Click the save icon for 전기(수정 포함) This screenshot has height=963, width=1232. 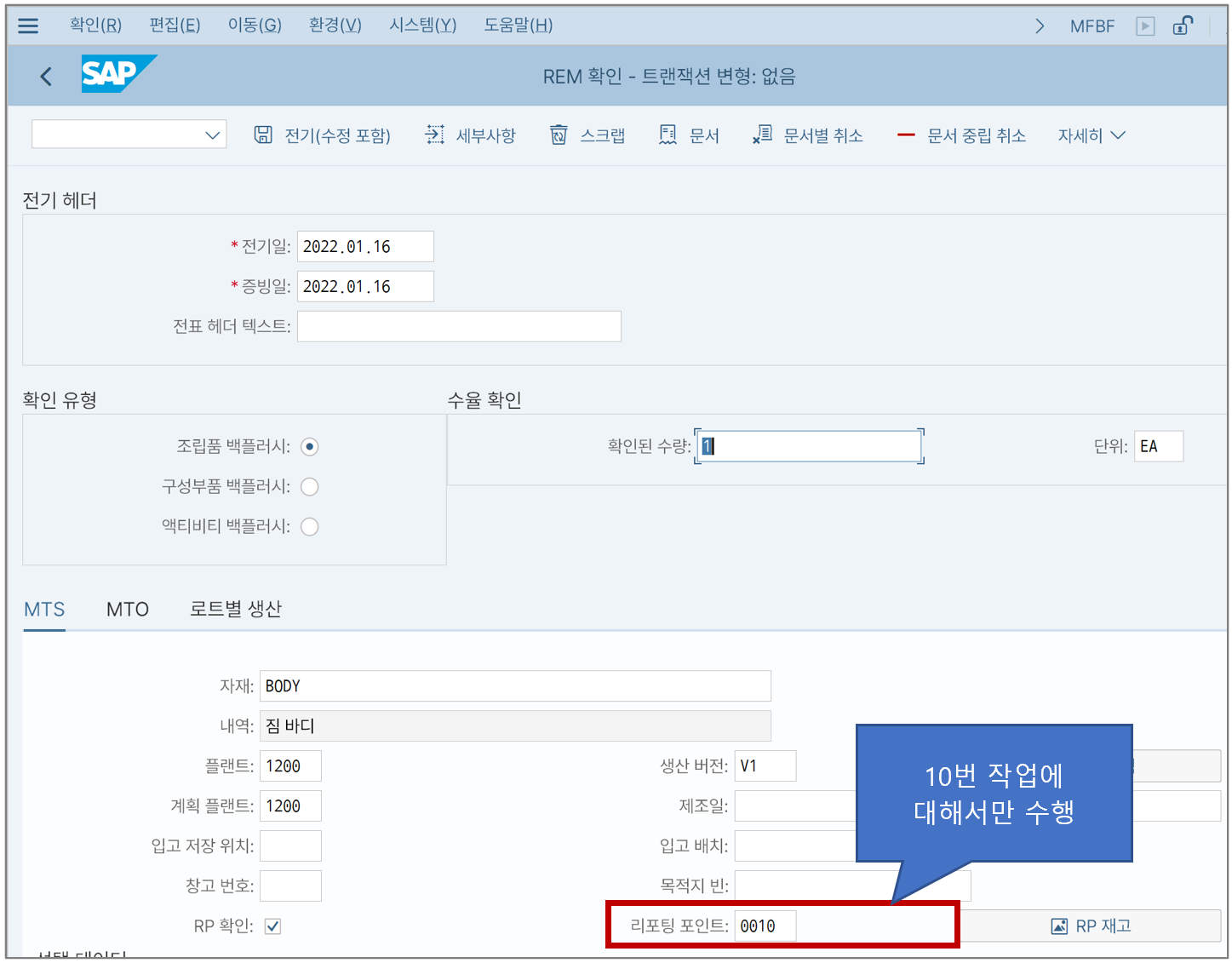(263, 135)
